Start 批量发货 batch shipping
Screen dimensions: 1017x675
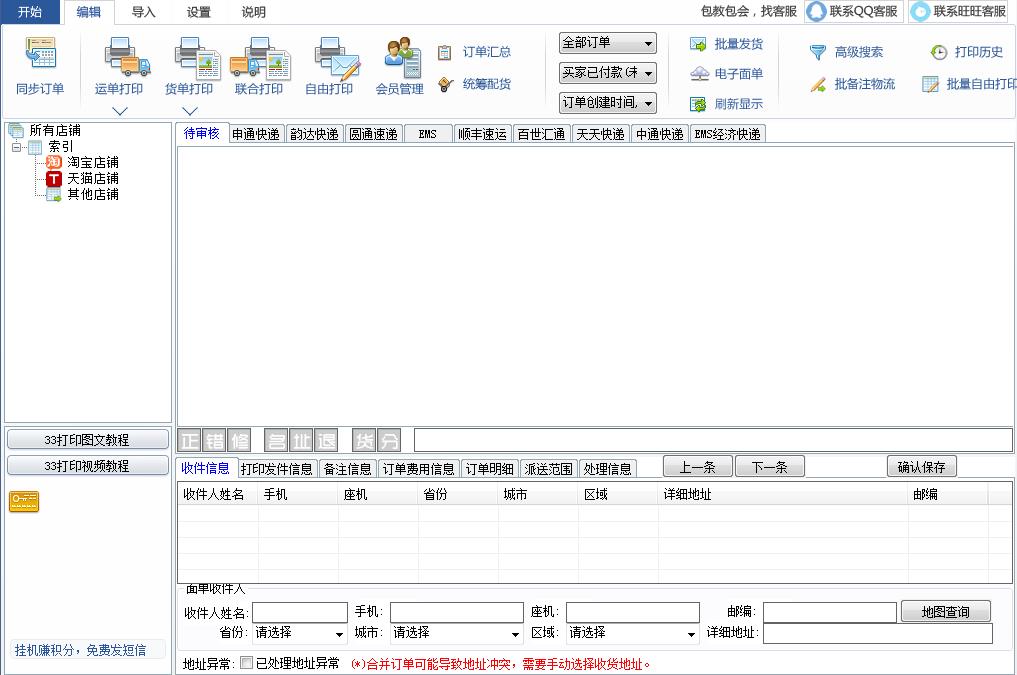tap(726, 44)
